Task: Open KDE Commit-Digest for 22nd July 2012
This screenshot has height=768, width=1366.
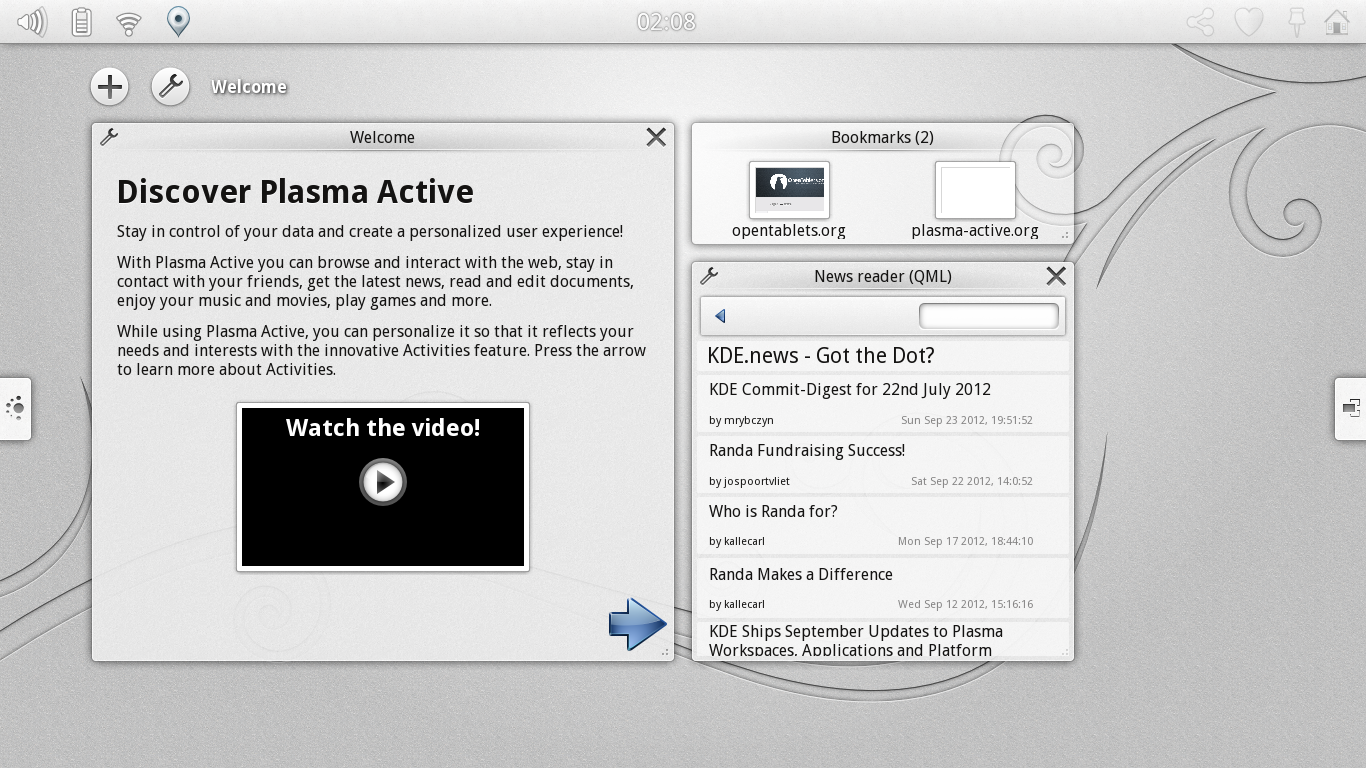Action: 850,390
